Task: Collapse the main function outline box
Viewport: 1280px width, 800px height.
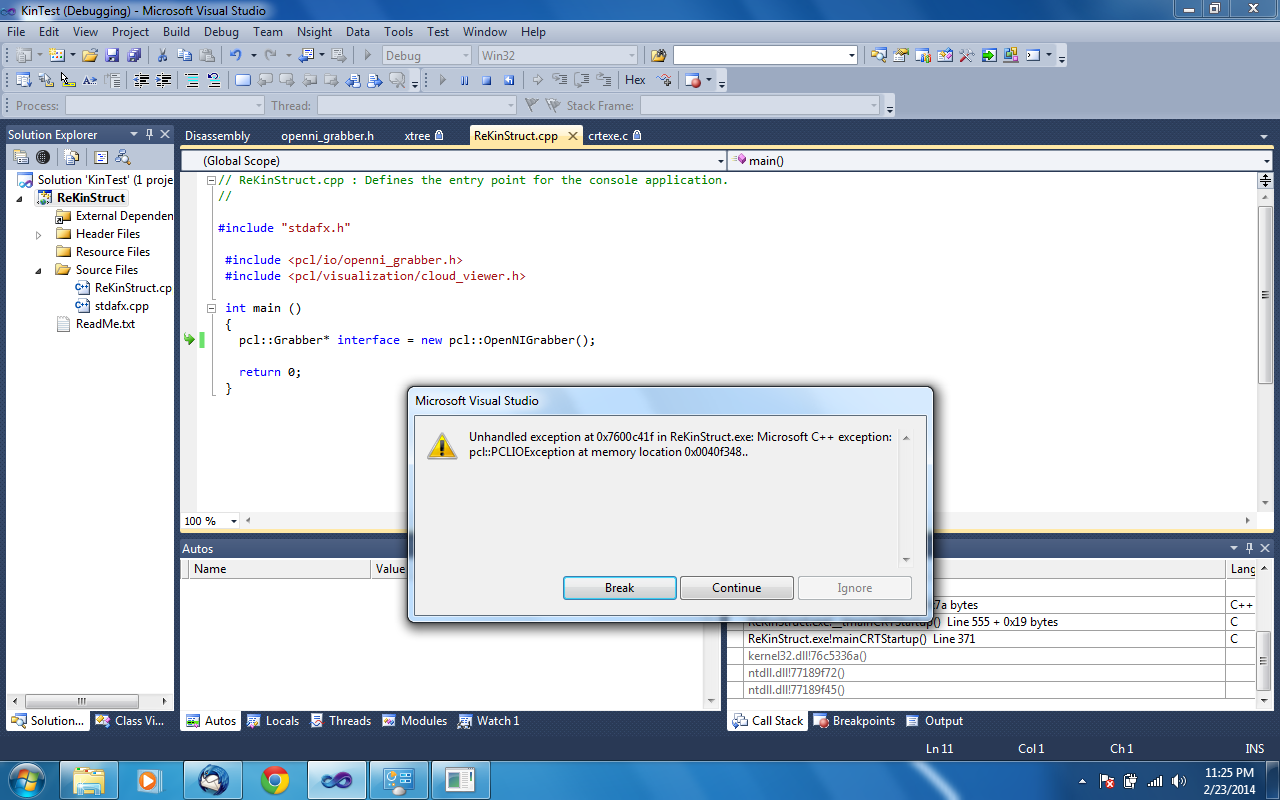Action: click(x=211, y=308)
